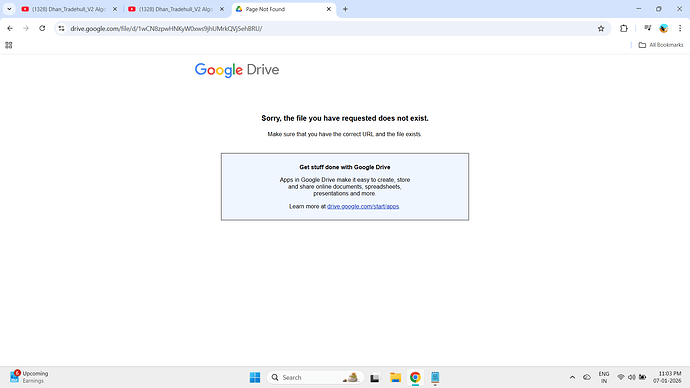Click the OneDrive cloud tray icon
The height and width of the screenshot is (388, 690).
587,377
